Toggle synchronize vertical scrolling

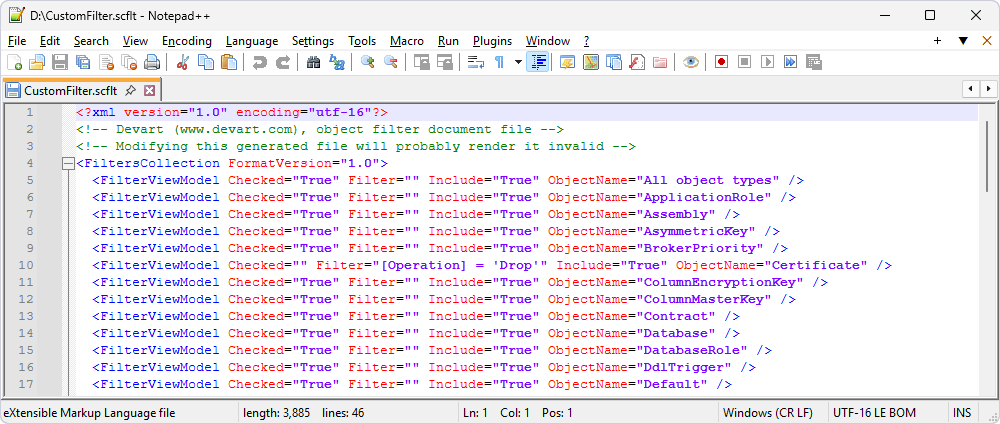421,62
